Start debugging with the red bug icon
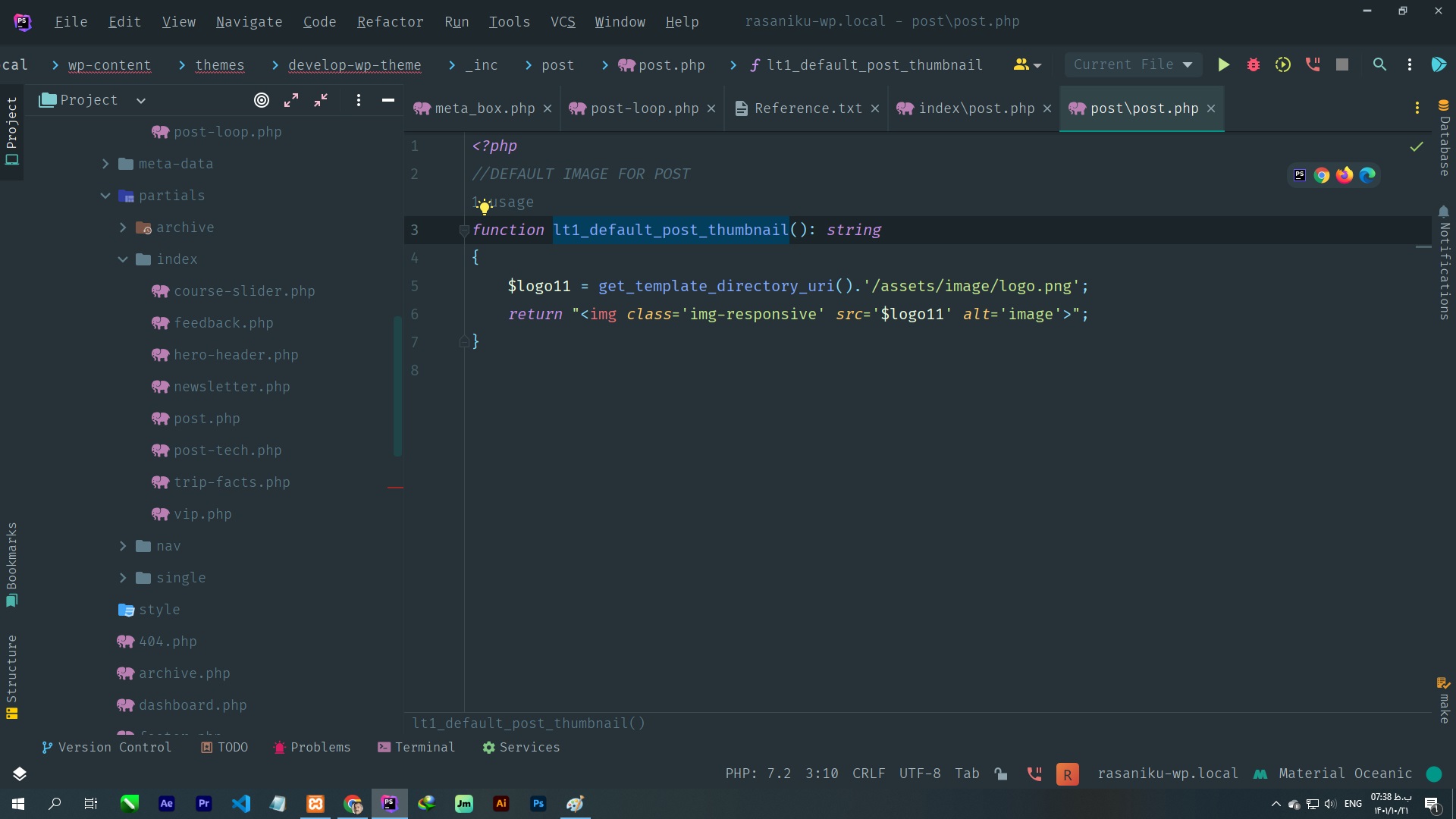Viewport: 1456px width, 819px height. tap(1253, 65)
